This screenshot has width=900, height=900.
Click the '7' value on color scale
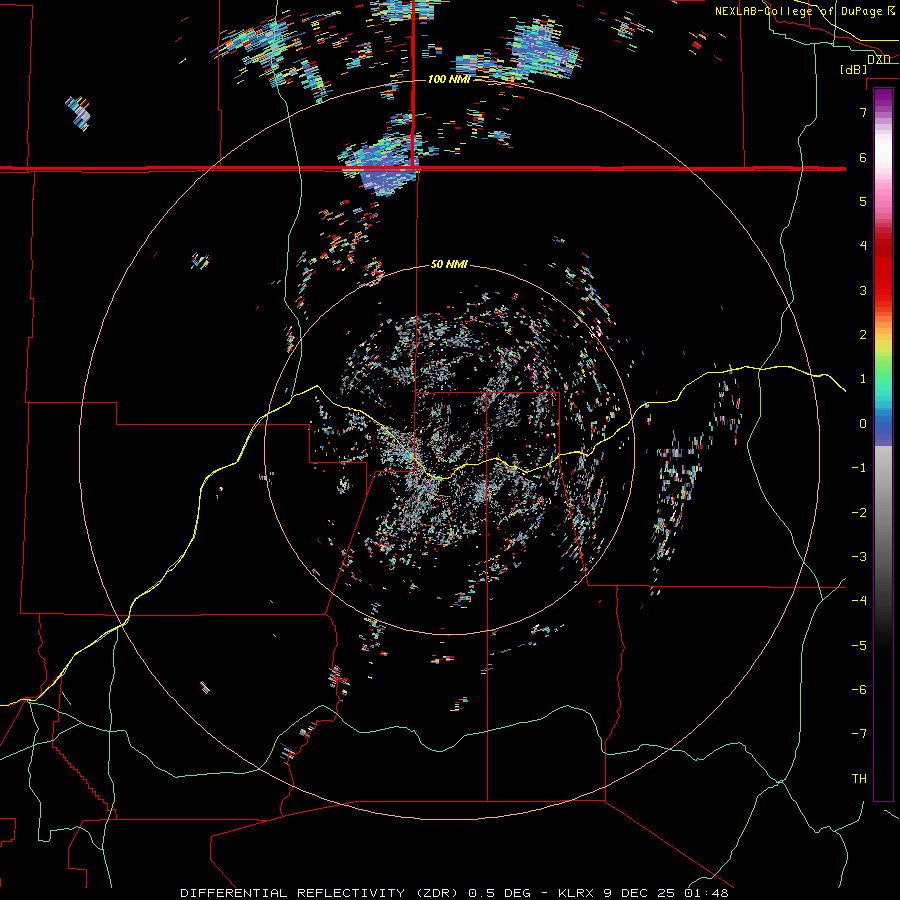coord(863,112)
